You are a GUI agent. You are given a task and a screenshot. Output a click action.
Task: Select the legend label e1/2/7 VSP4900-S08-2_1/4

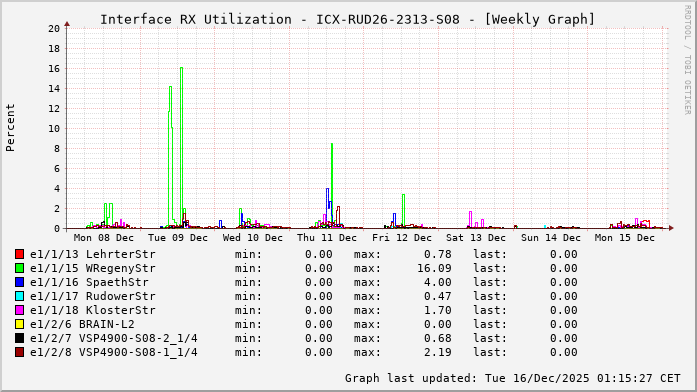114,338
